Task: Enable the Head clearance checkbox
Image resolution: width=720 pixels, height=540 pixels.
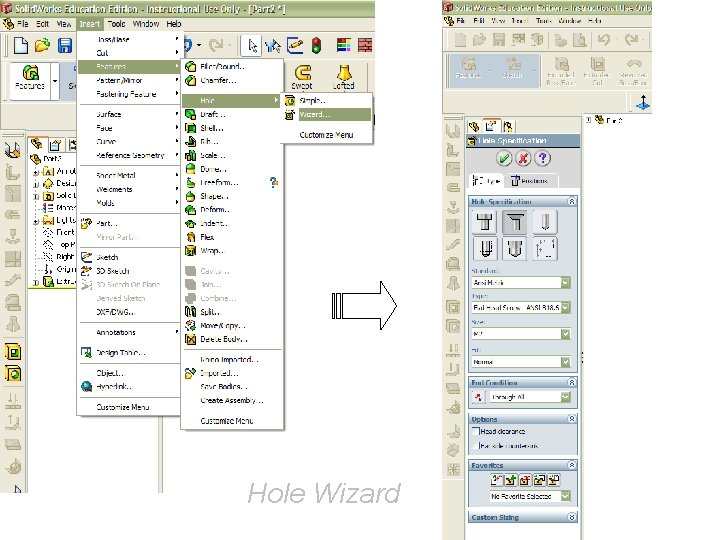Action: click(x=476, y=431)
